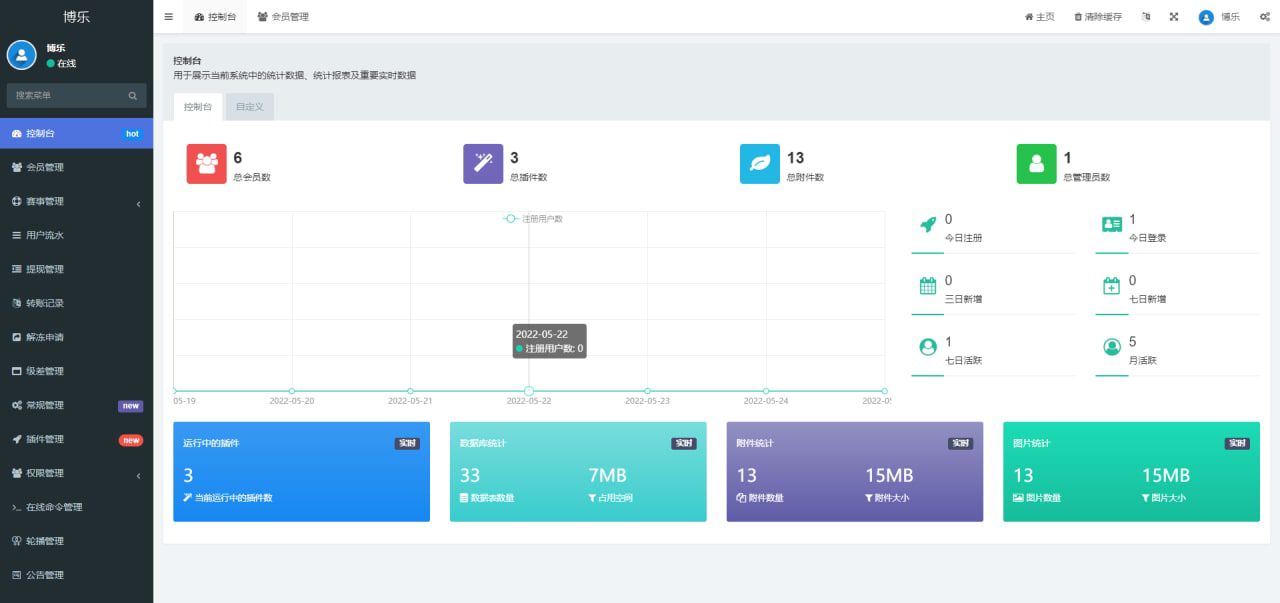The image size is (1280, 603).
Task: Open the 博乐 user dropdown in header
Action: (1220, 17)
